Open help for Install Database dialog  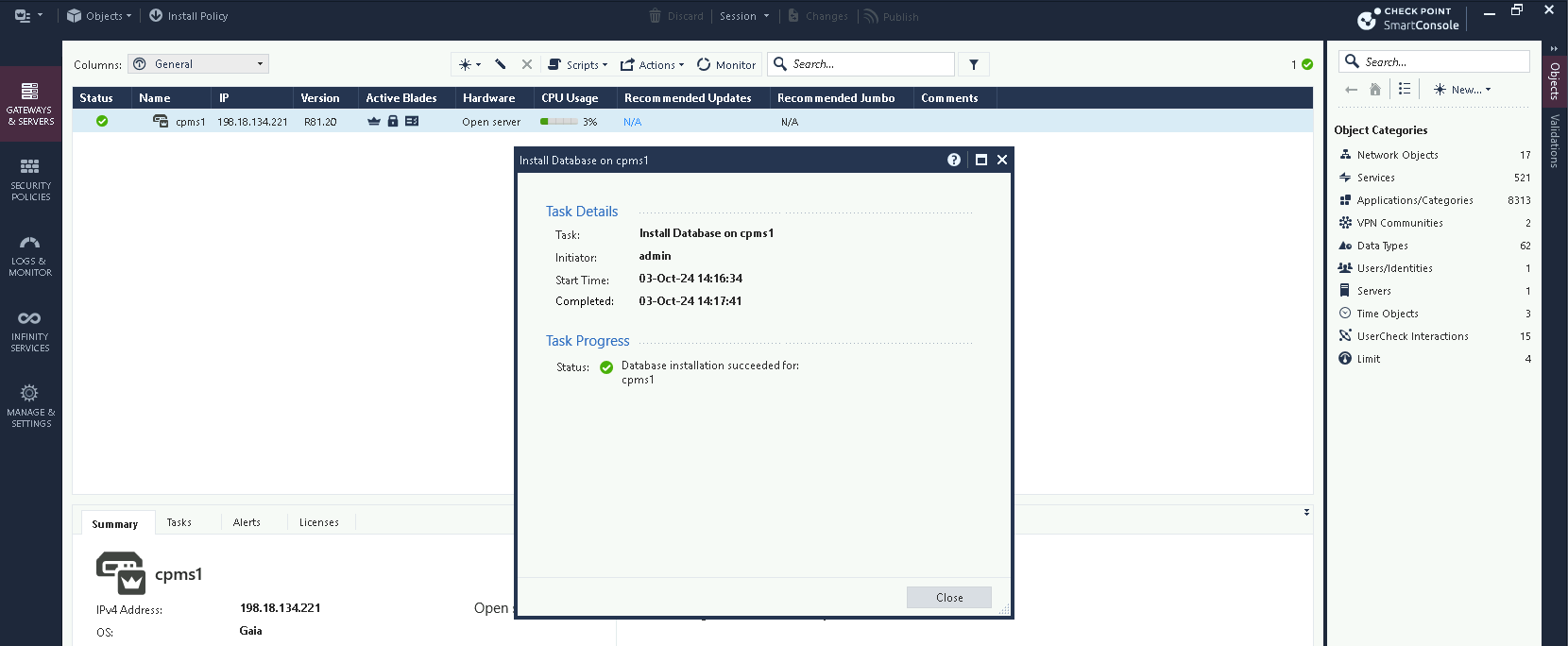point(954,160)
